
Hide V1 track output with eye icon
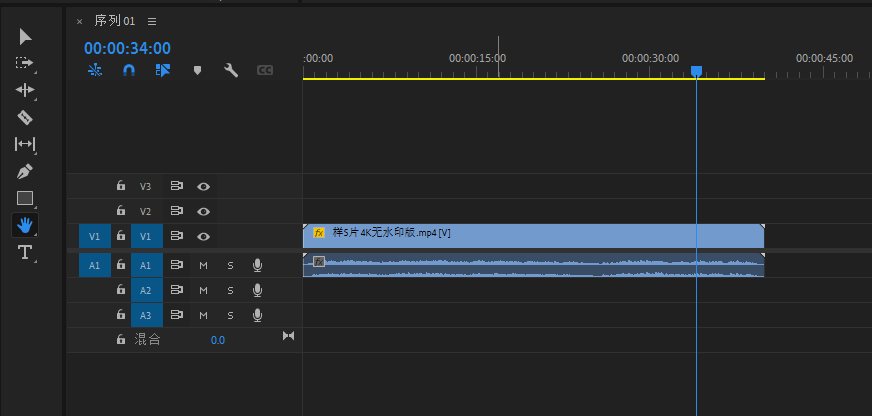203,236
